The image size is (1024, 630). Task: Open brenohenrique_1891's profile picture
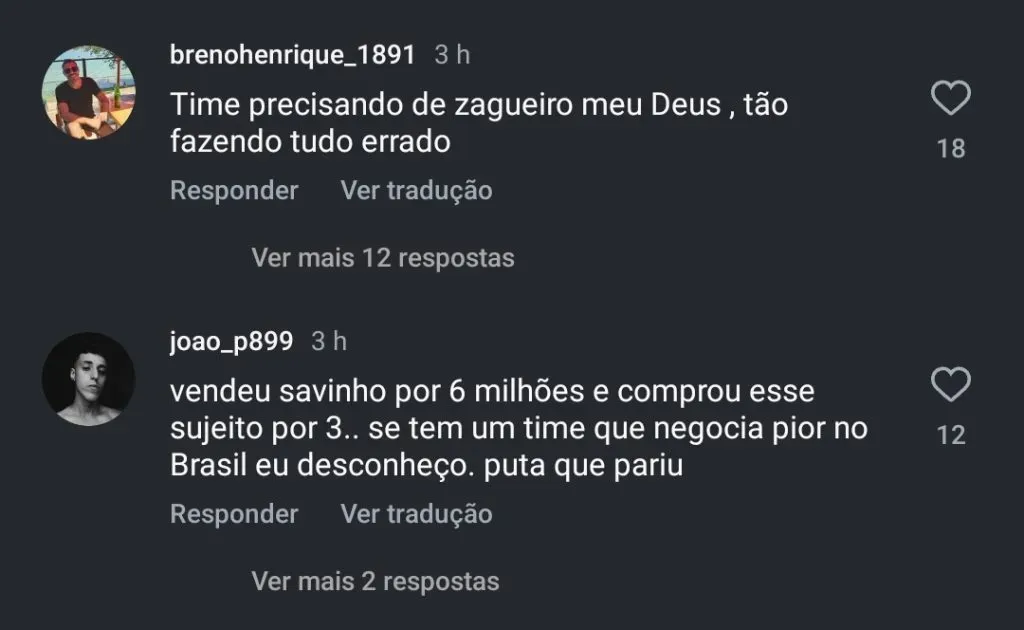(88, 92)
